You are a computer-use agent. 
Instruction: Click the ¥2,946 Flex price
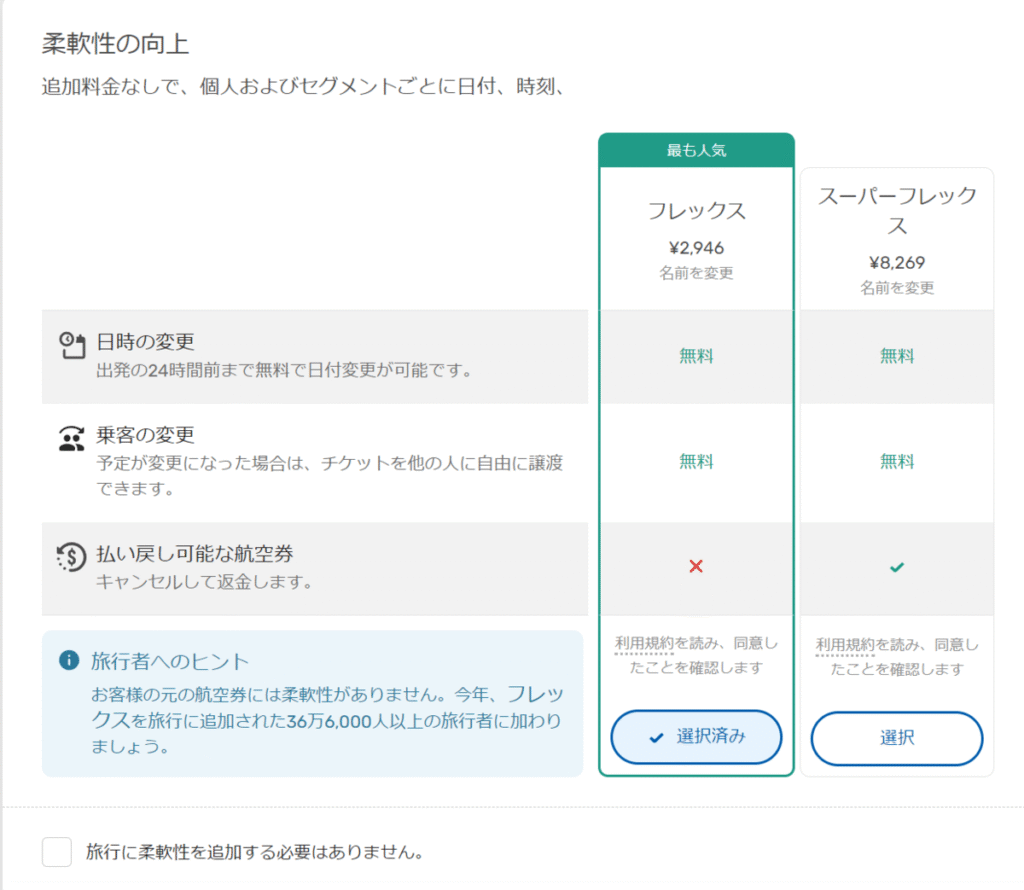pos(696,248)
